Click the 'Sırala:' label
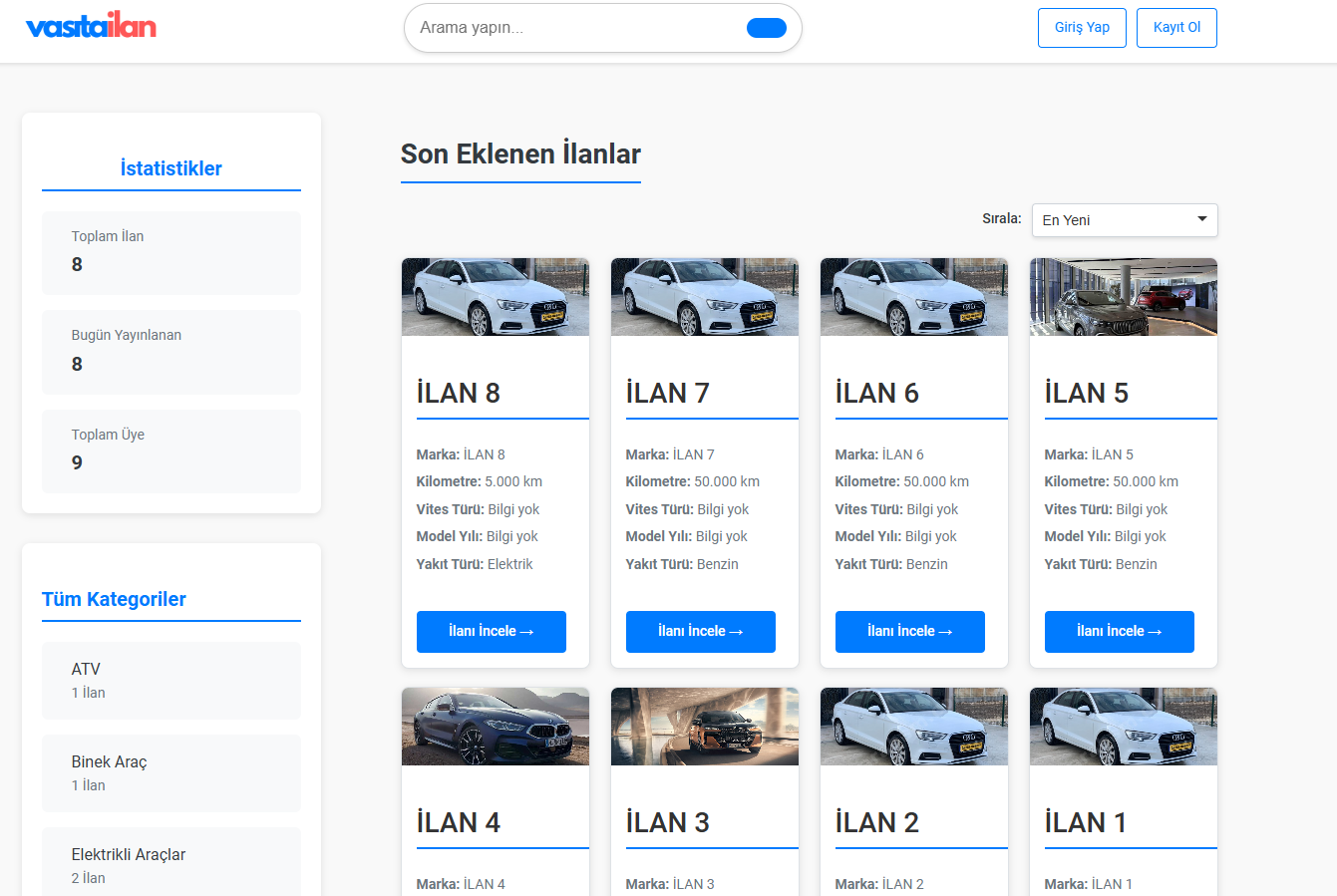This screenshot has width=1337, height=896. (x=1002, y=218)
